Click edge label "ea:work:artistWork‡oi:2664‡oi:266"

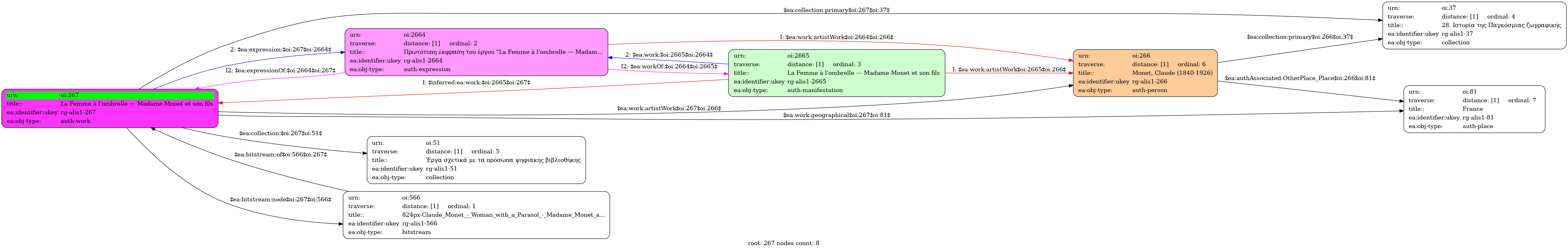836,37
